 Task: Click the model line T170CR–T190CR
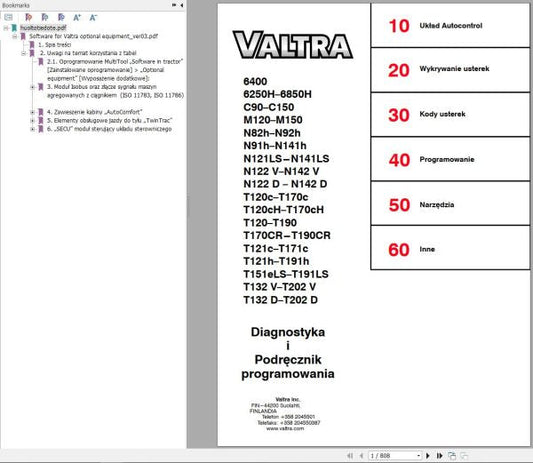(287, 235)
